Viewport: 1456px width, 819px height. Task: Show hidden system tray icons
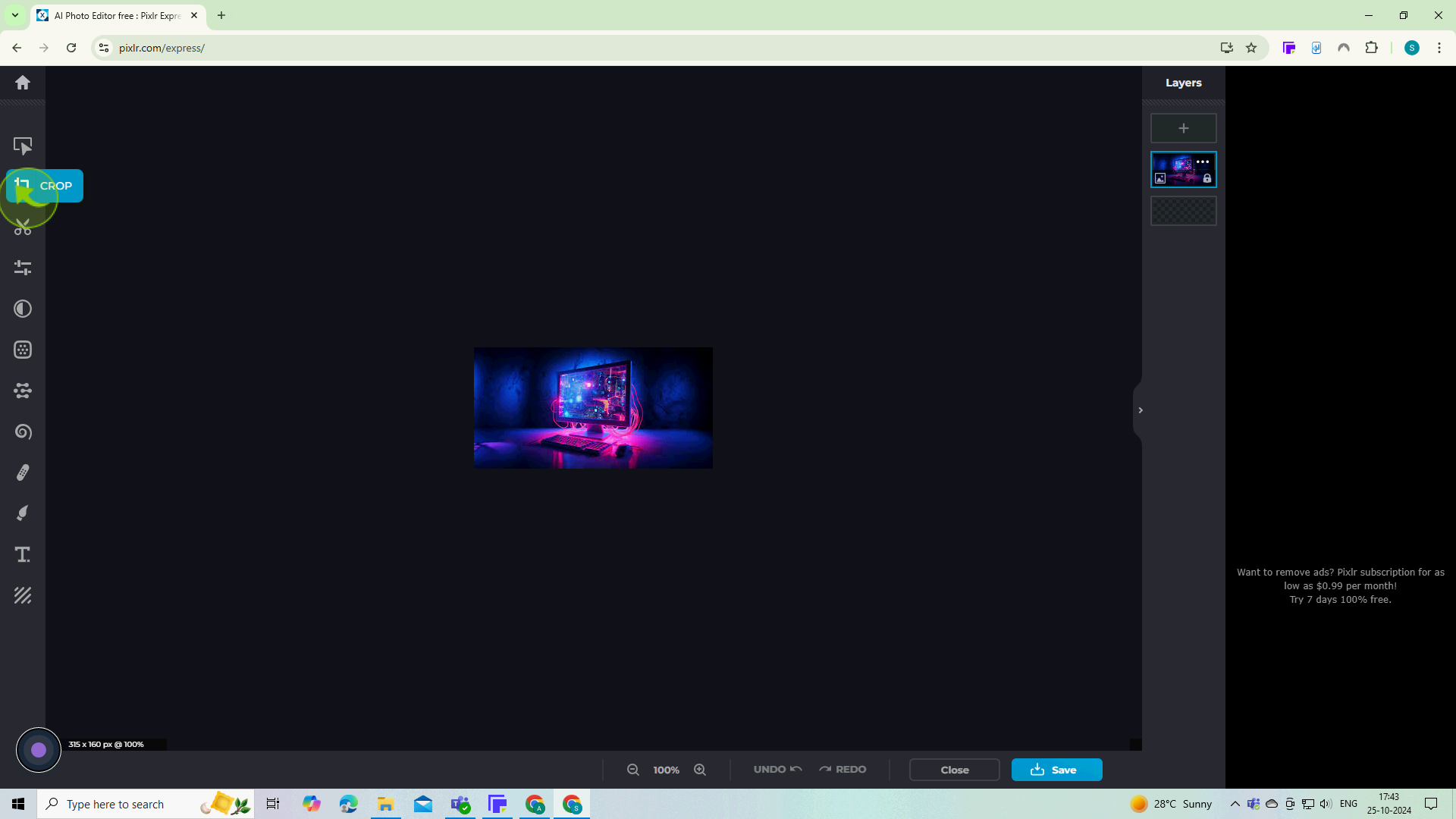(x=1235, y=804)
